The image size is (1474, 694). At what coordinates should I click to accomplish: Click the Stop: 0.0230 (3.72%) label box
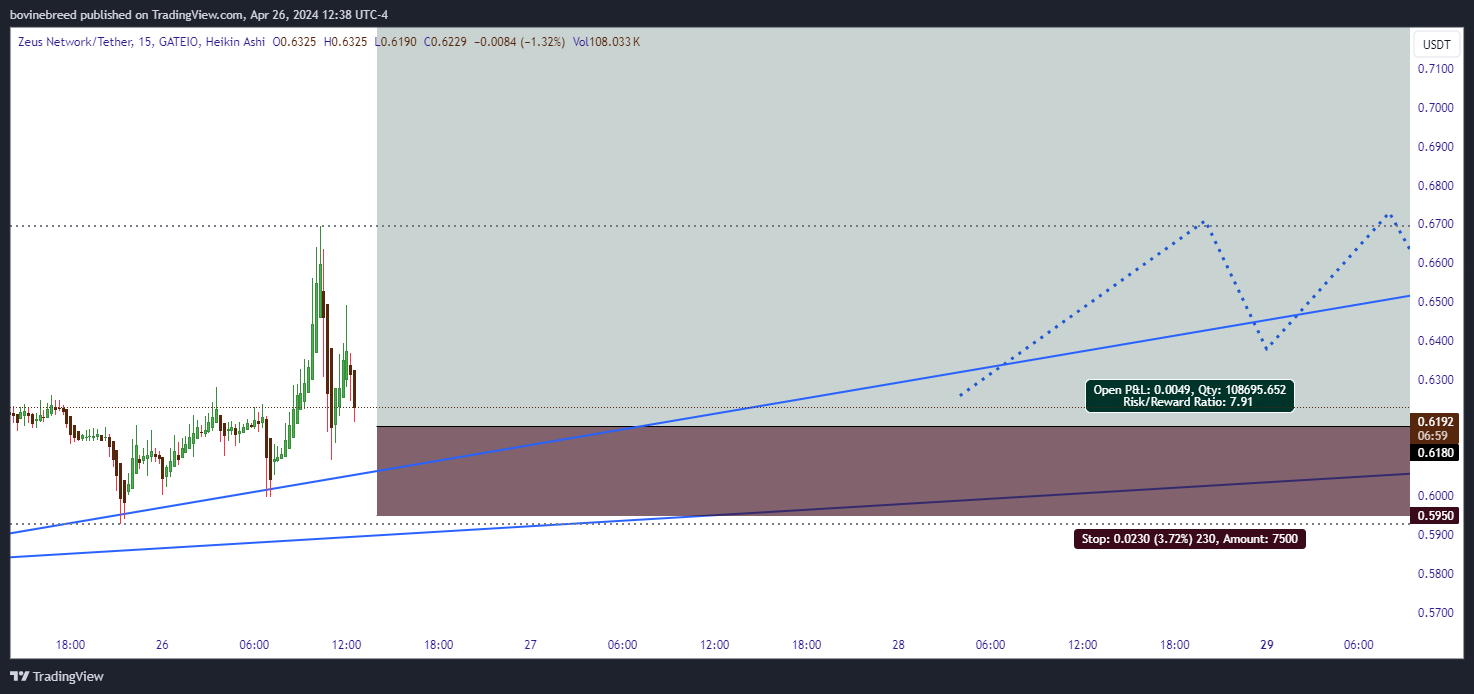pyautogui.click(x=1190, y=539)
